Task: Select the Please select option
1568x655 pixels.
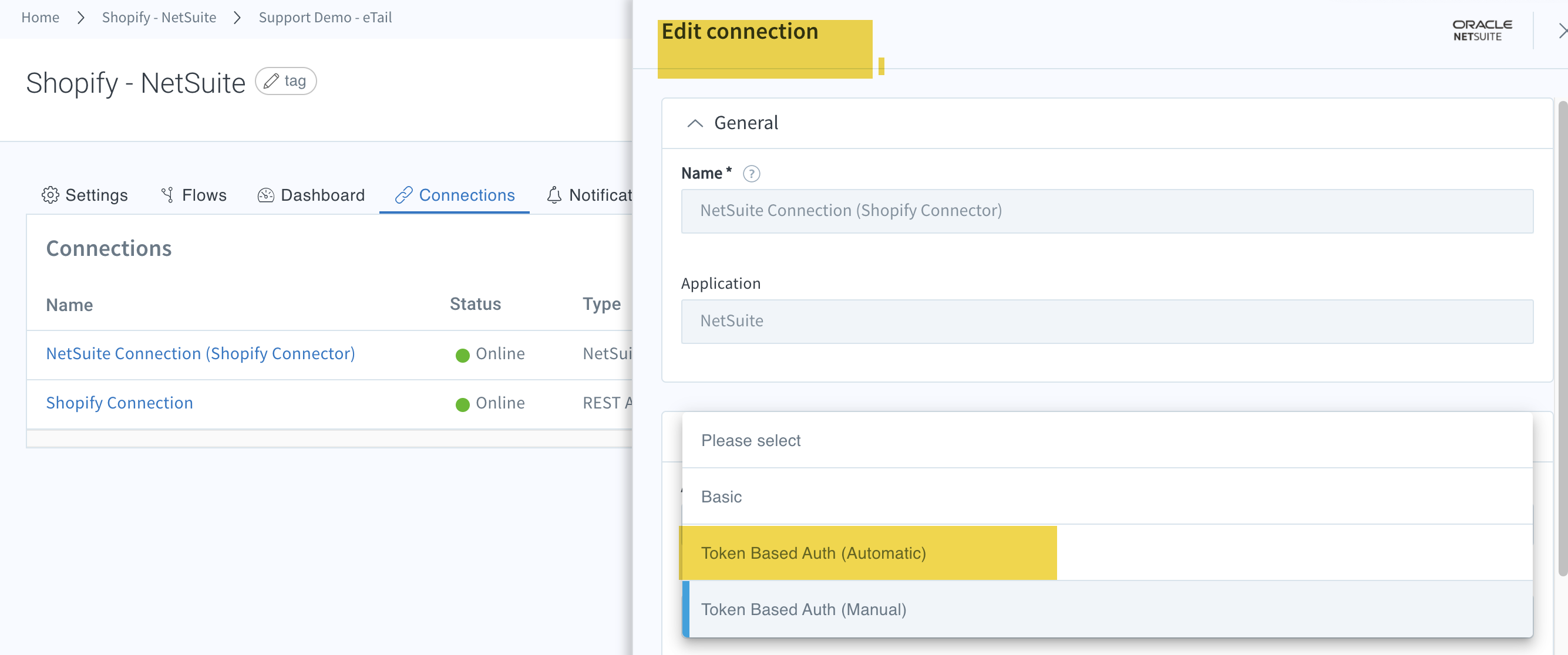Action: [x=1106, y=440]
